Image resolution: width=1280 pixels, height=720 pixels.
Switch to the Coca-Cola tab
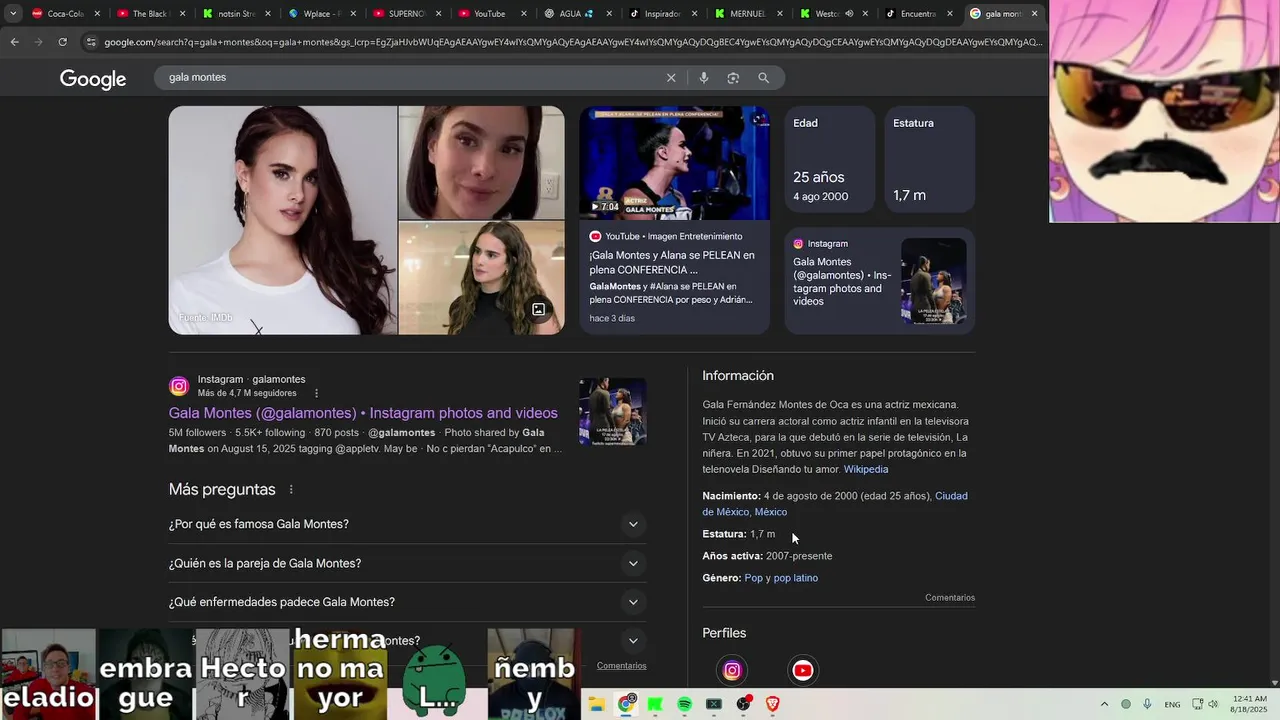coord(66,14)
